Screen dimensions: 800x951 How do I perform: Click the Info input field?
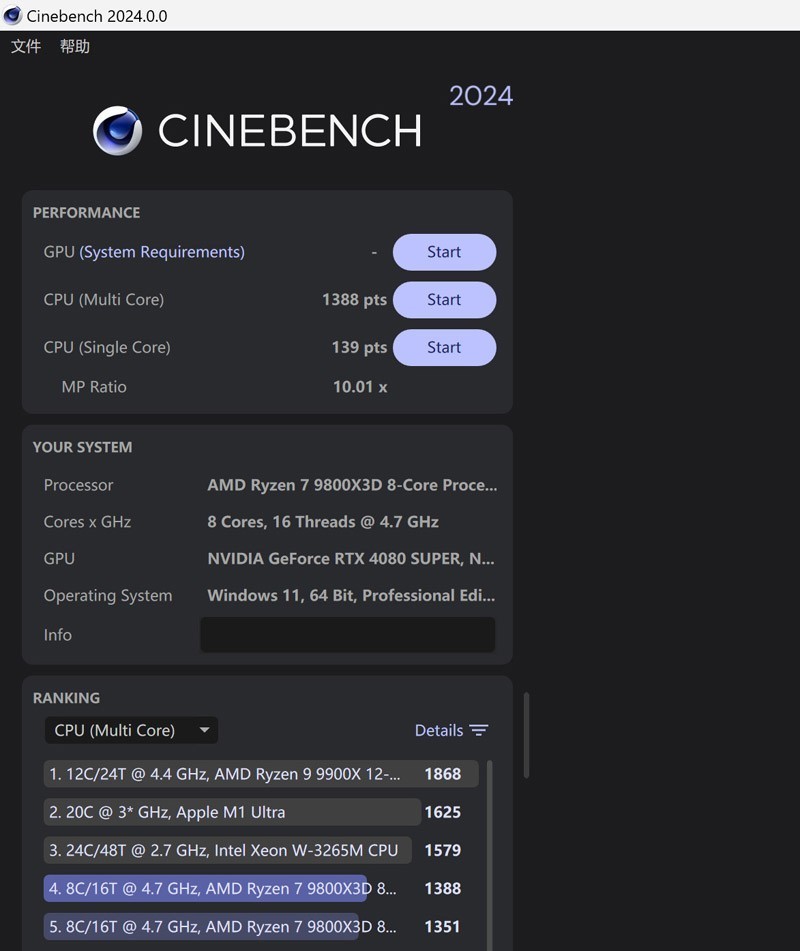point(348,634)
